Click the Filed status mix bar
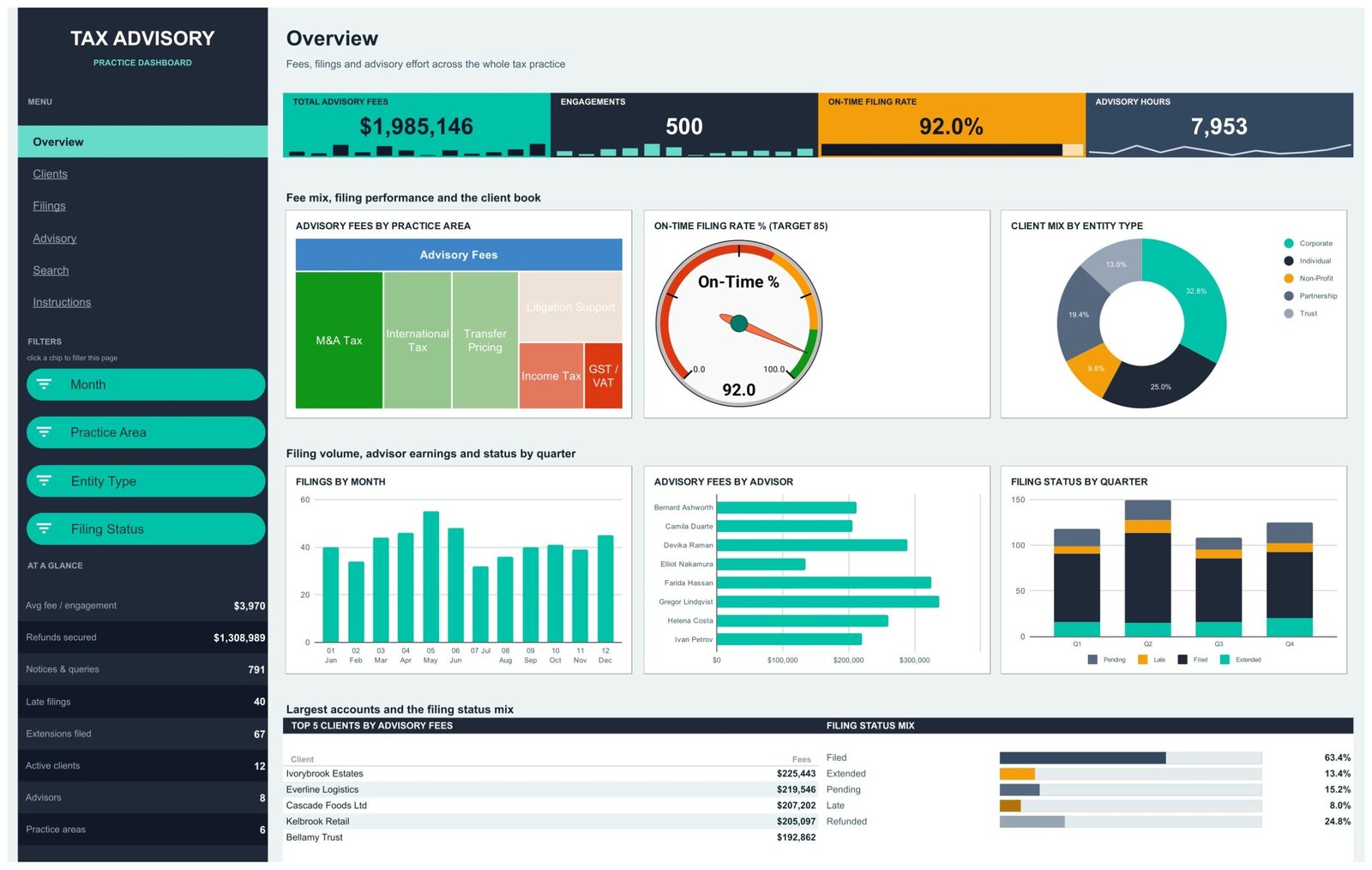1372x870 pixels. (x=1130, y=758)
